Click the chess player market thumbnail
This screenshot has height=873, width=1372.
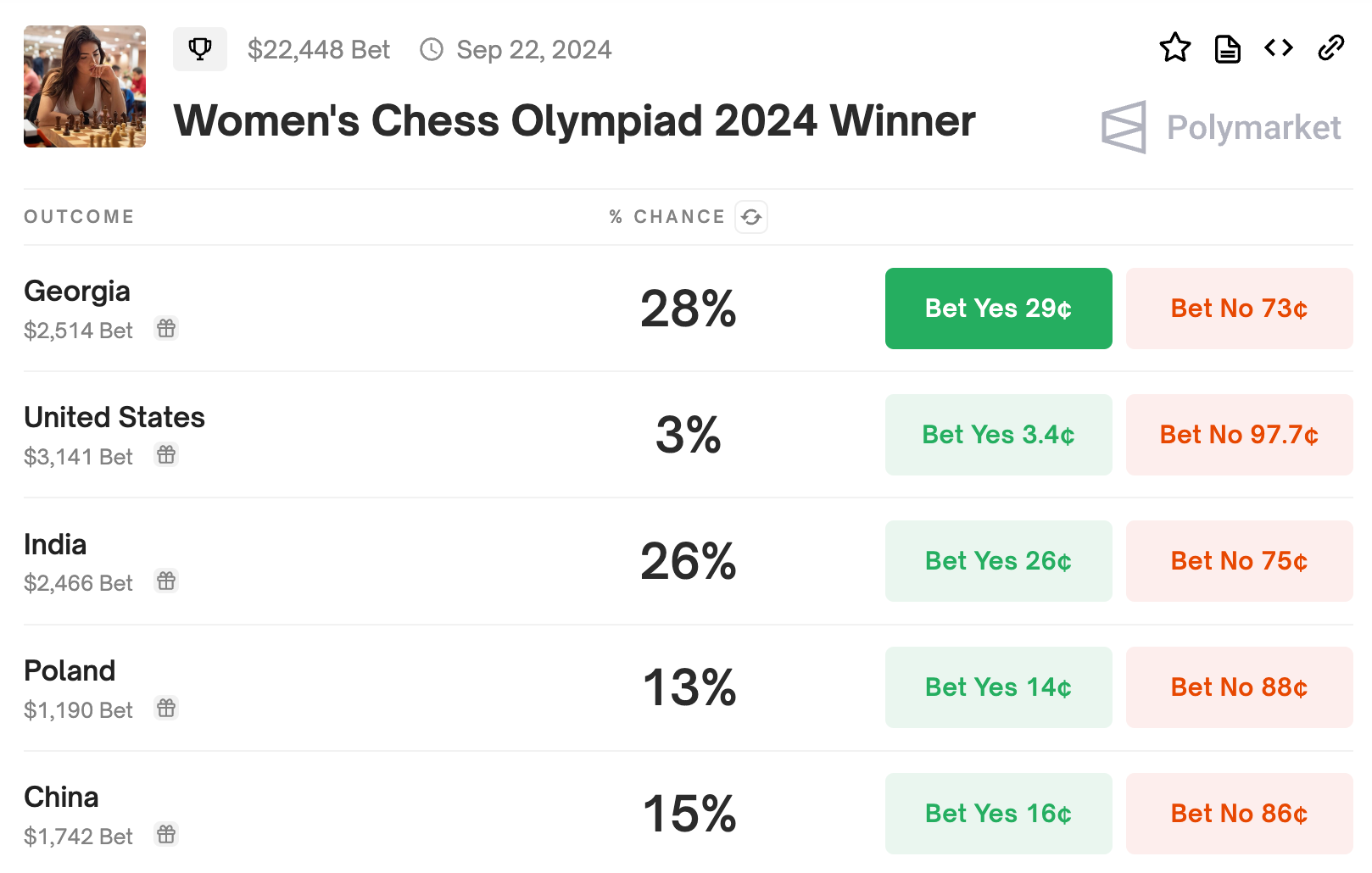click(85, 86)
